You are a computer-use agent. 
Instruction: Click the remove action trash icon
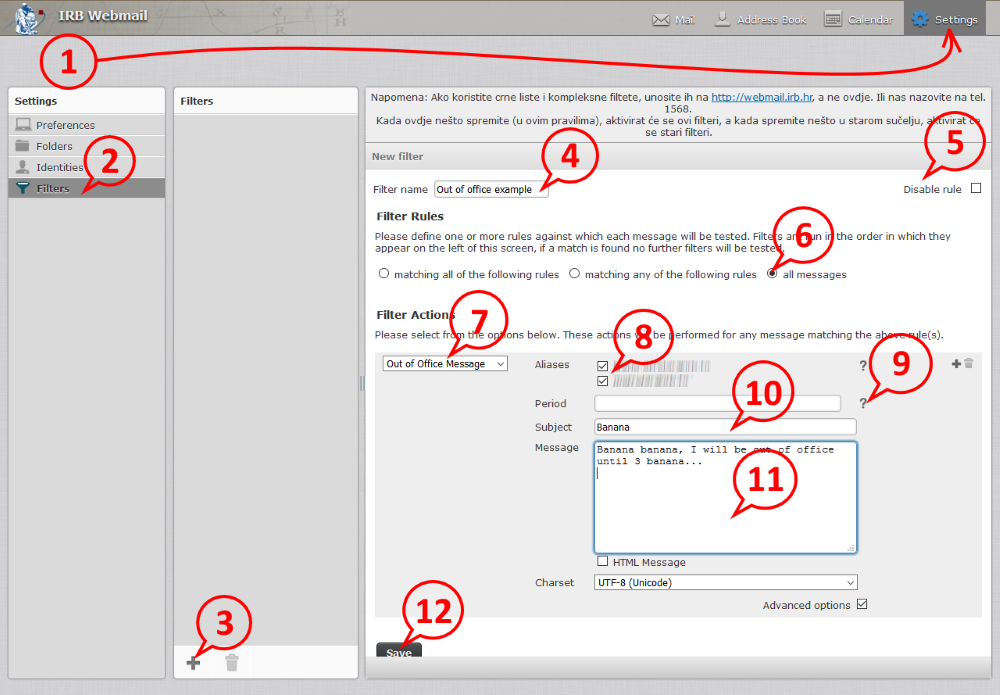pos(968,364)
